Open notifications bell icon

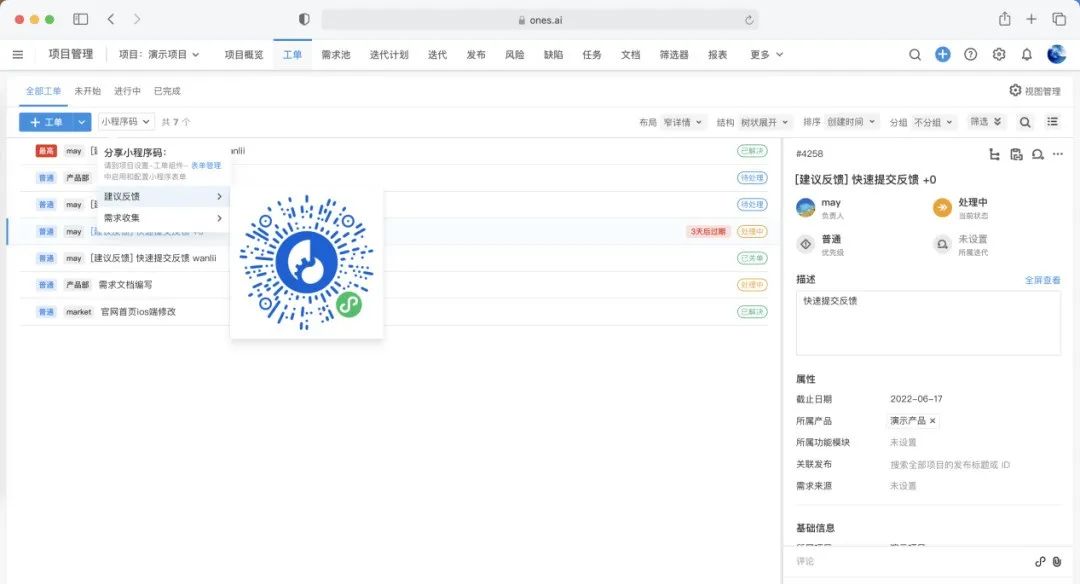point(1026,54)
